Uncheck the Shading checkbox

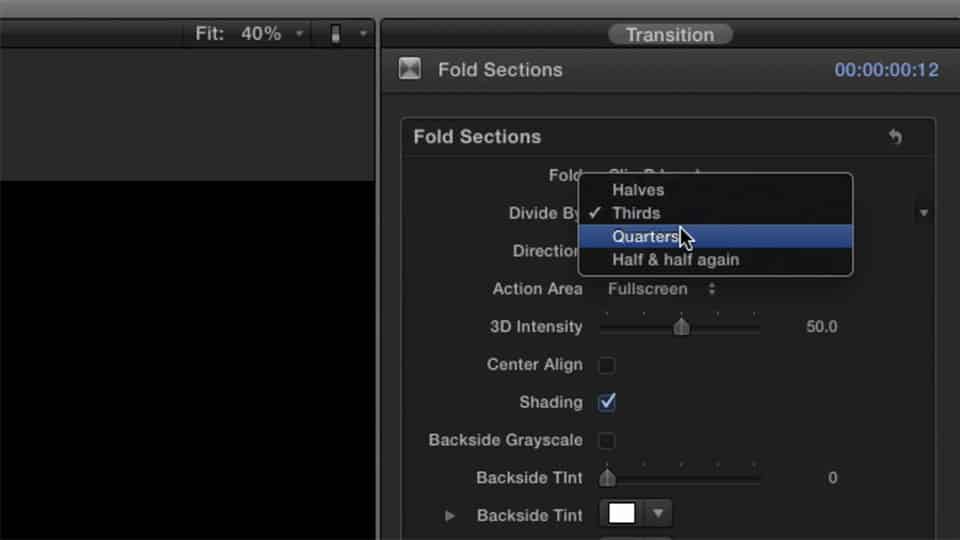pos(606,402)
